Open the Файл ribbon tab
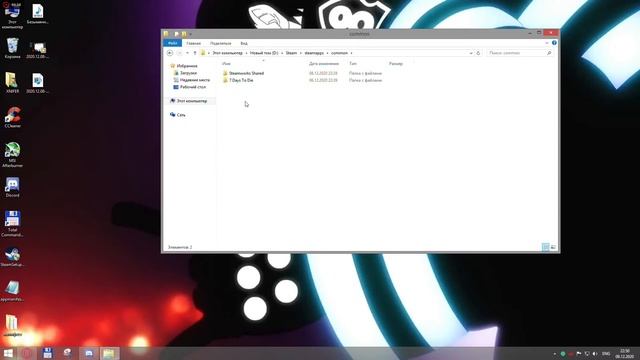This screenshot has width=640, height=360. 172,43
